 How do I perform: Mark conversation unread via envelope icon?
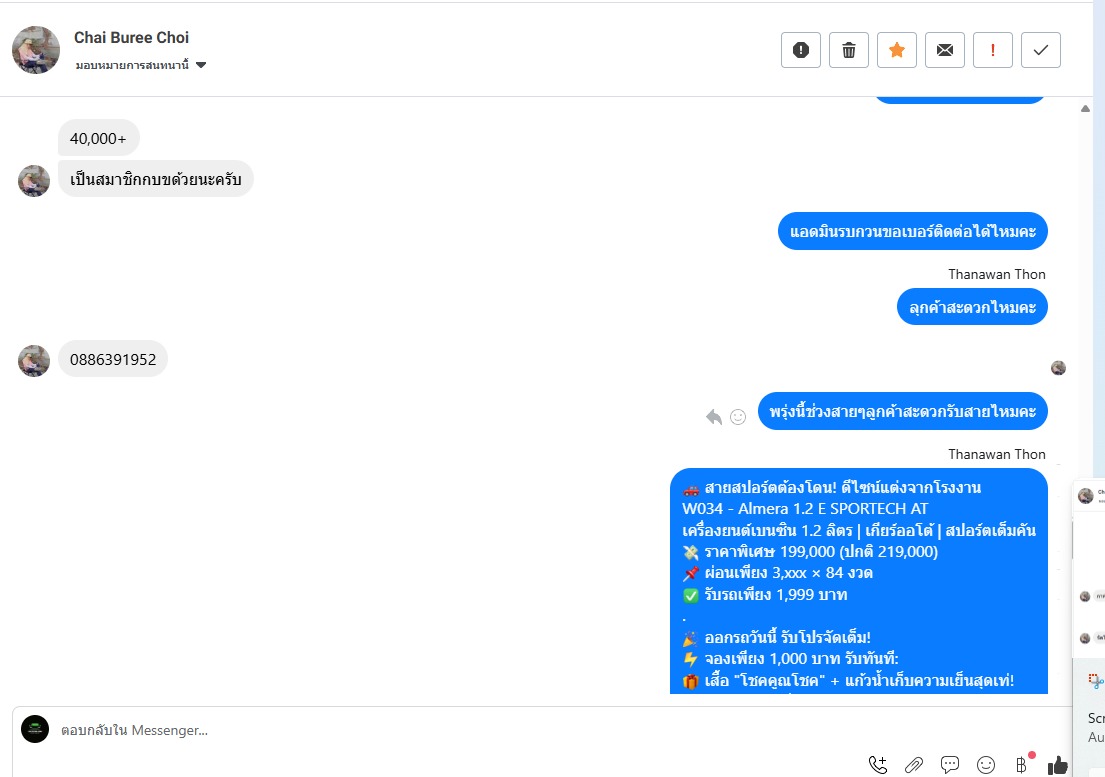[944, 50]
